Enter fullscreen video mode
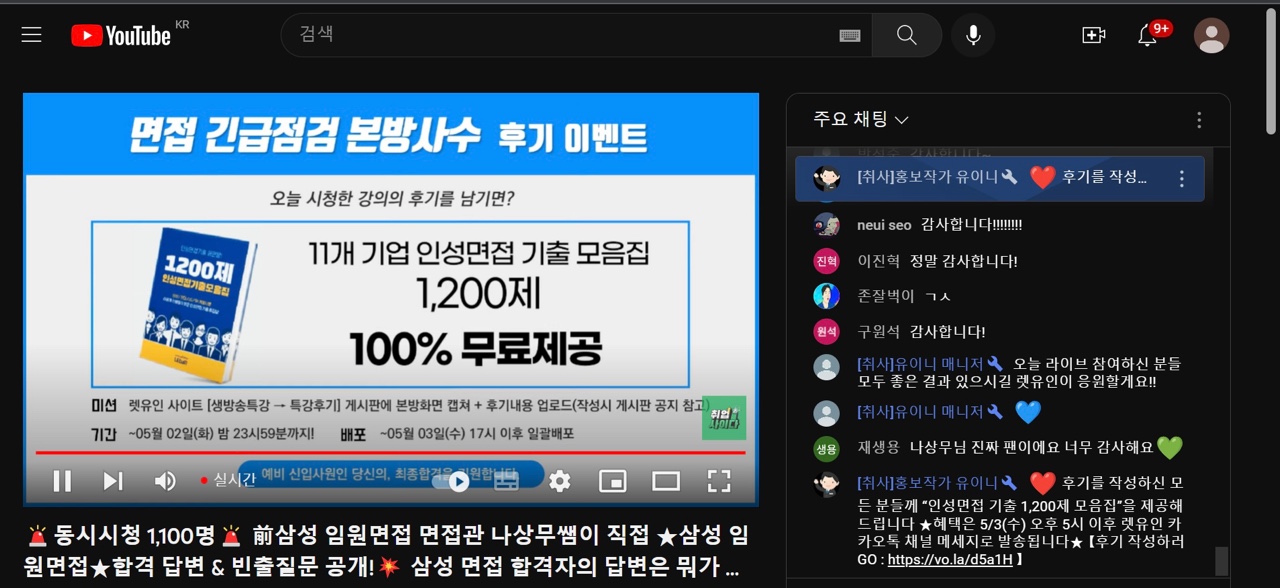Image resolution: width=1280 pixels, height=588 pixels. [719, 481]
